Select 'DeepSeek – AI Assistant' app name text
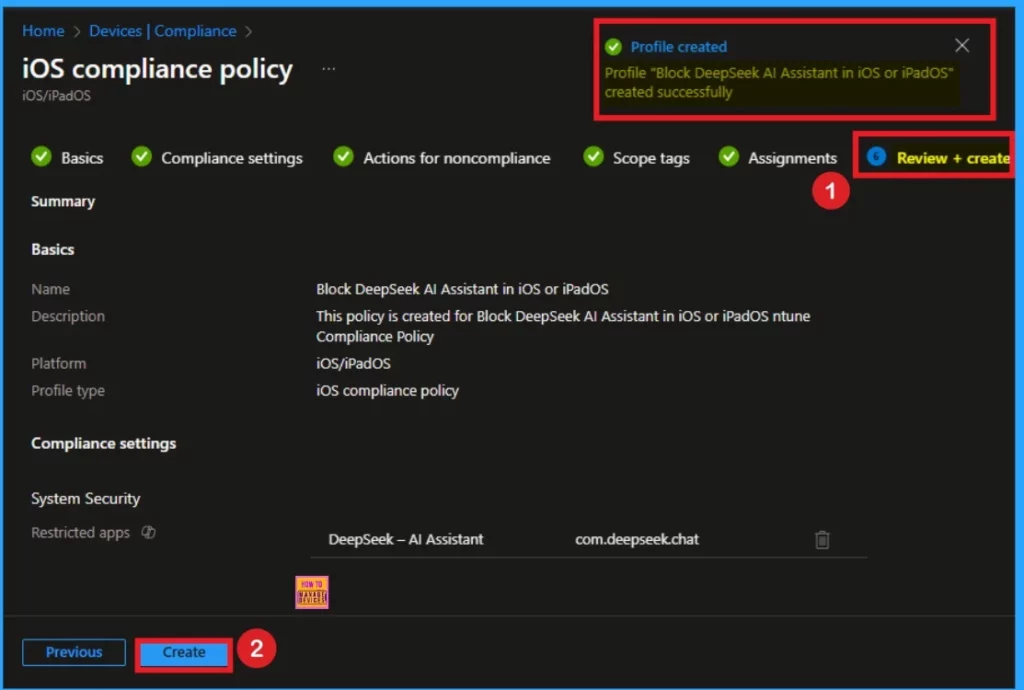This screenshot has width=1024, height=690. point(406,539)
